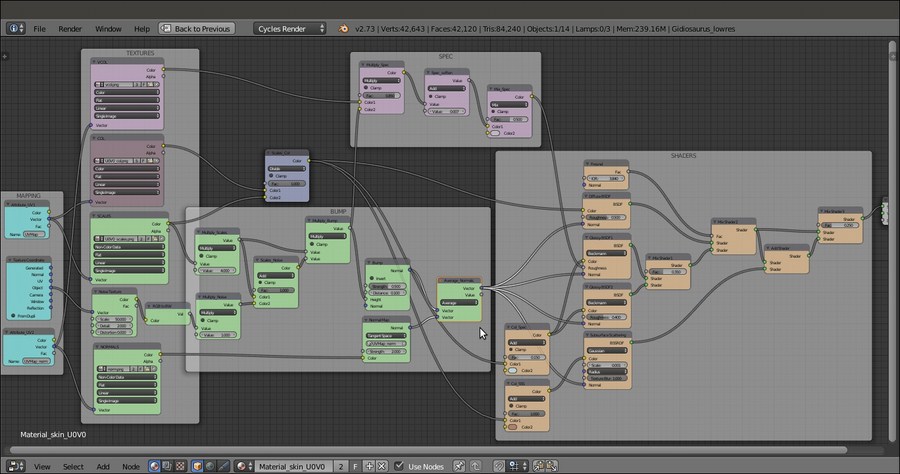Screen dimensions: 900x474
Task: Open the snap element type dropdown
Action: [518, 466]
